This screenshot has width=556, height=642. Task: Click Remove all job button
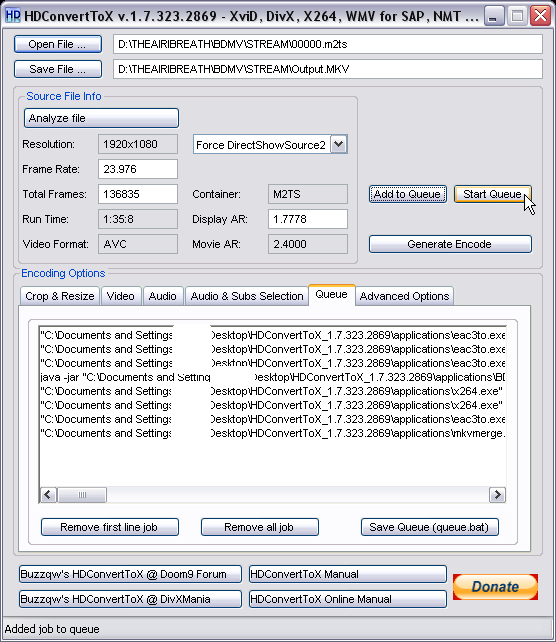point(260,527)
